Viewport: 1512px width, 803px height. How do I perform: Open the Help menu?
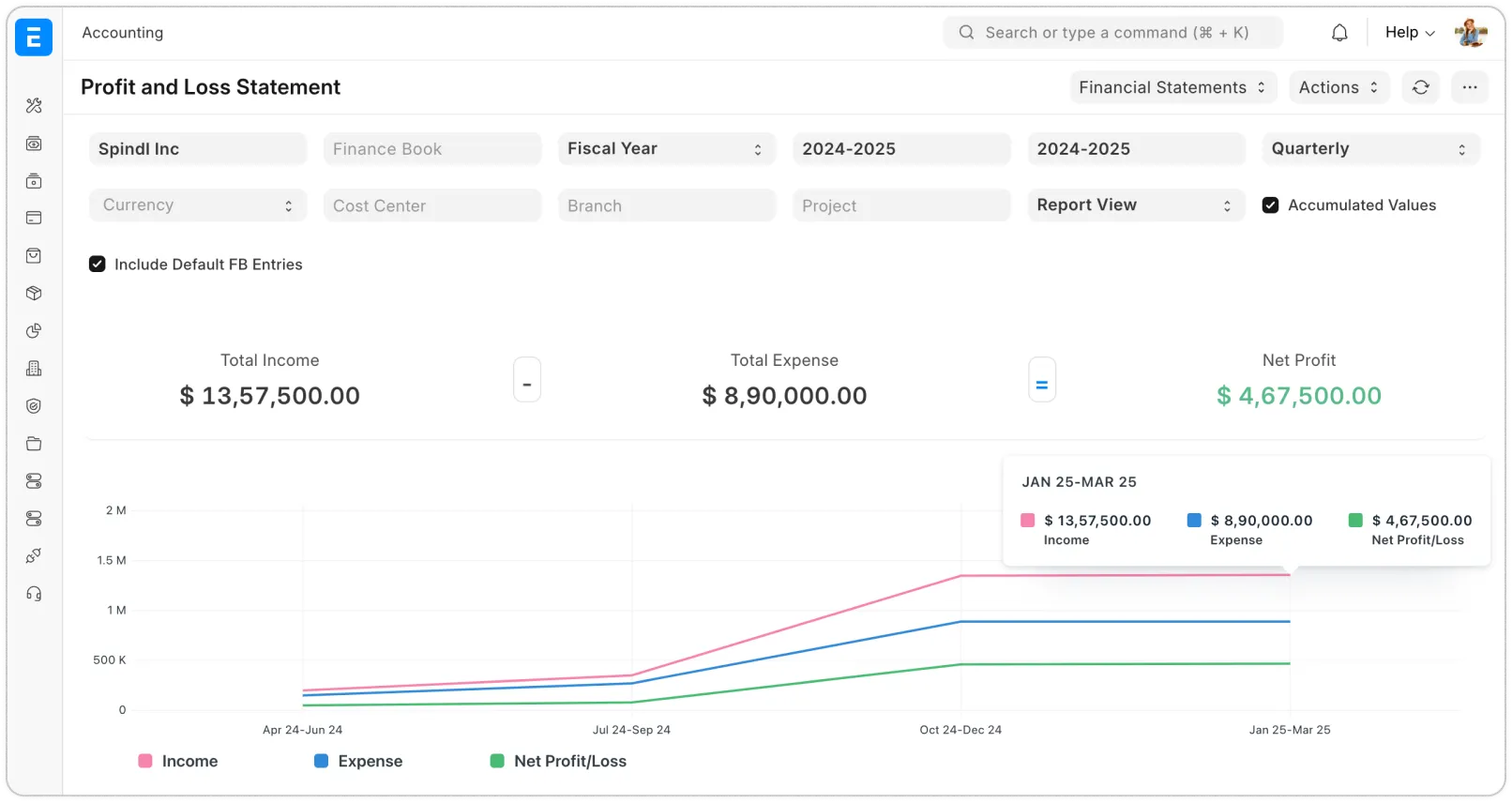(1409, 33)
